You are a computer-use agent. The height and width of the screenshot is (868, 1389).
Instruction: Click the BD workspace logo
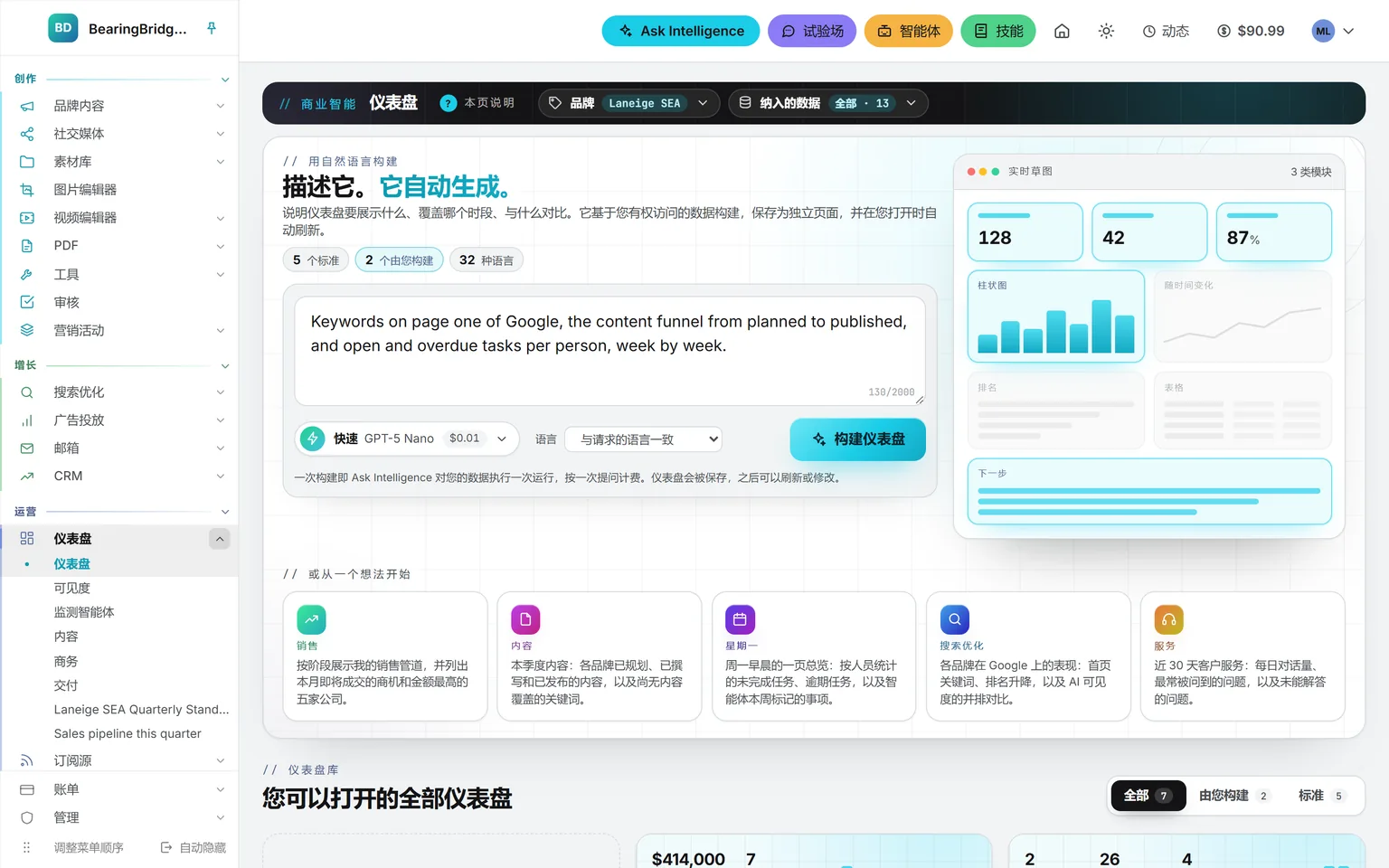click(x=63, y=28)
